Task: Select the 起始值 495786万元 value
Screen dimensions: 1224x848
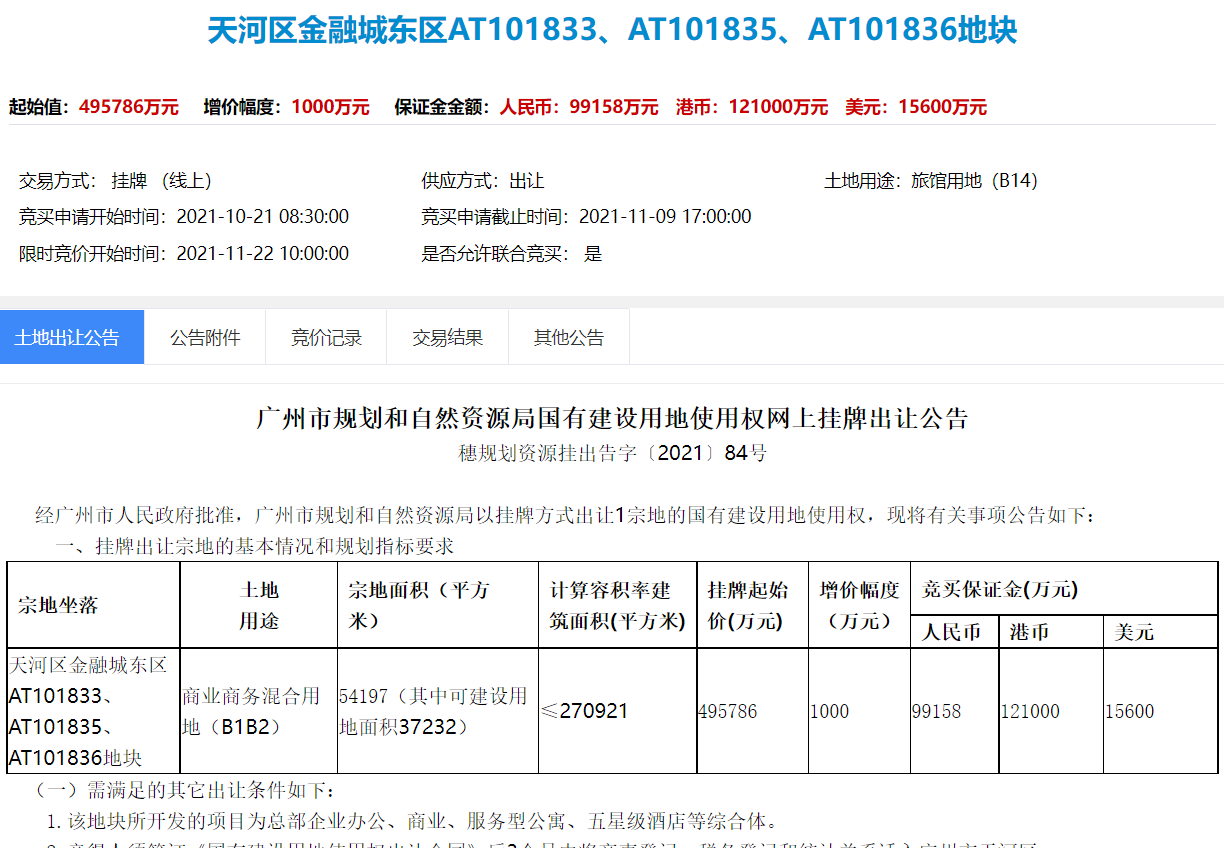Action: click(128, 107)
